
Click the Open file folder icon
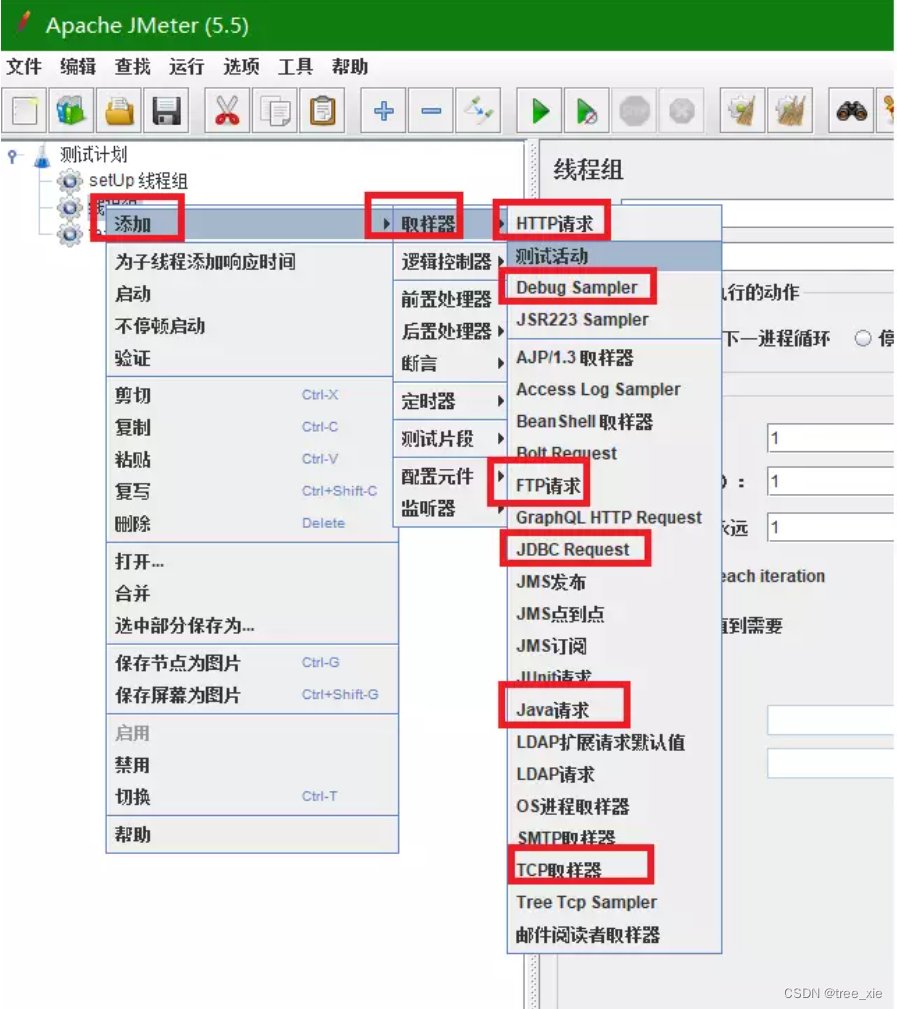point(119,111)
